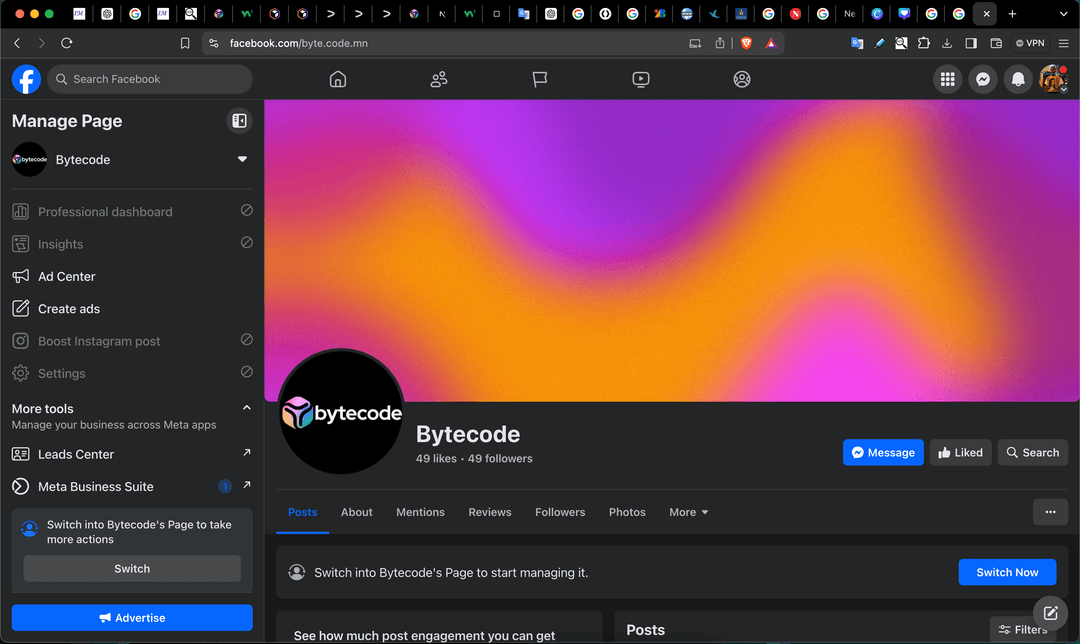
Task: Open the gradient cover photo
Action: (672, 251)
